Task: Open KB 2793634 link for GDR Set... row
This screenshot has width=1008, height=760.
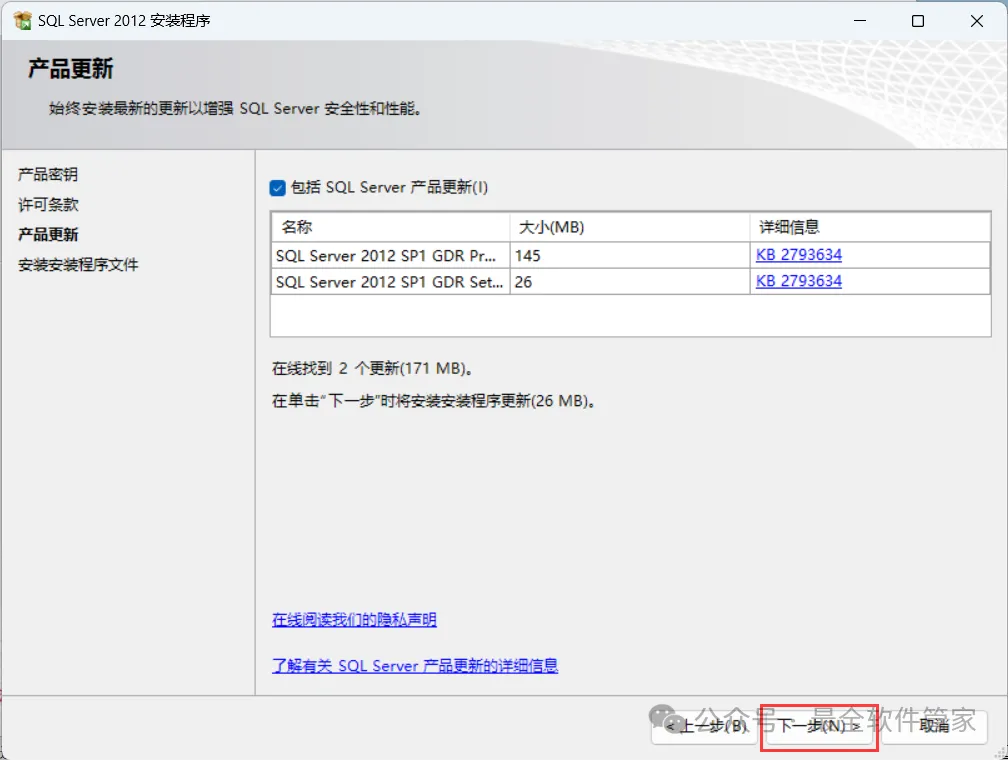Action: coord(798,281)
